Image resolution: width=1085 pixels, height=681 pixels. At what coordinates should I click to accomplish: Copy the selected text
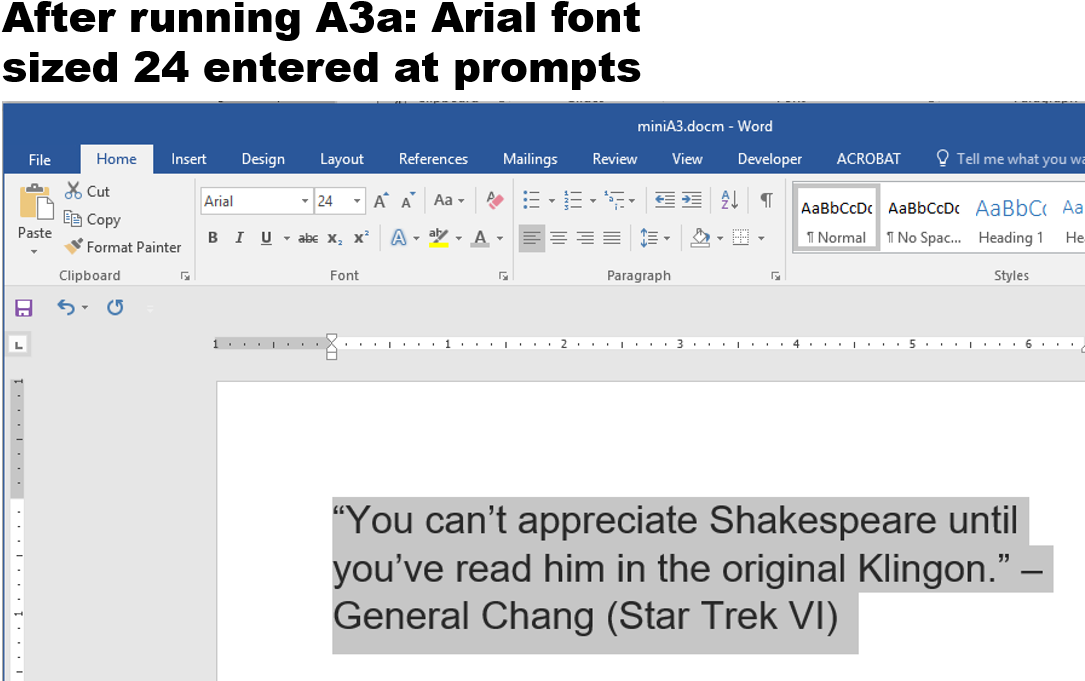(x=92, y=219)
